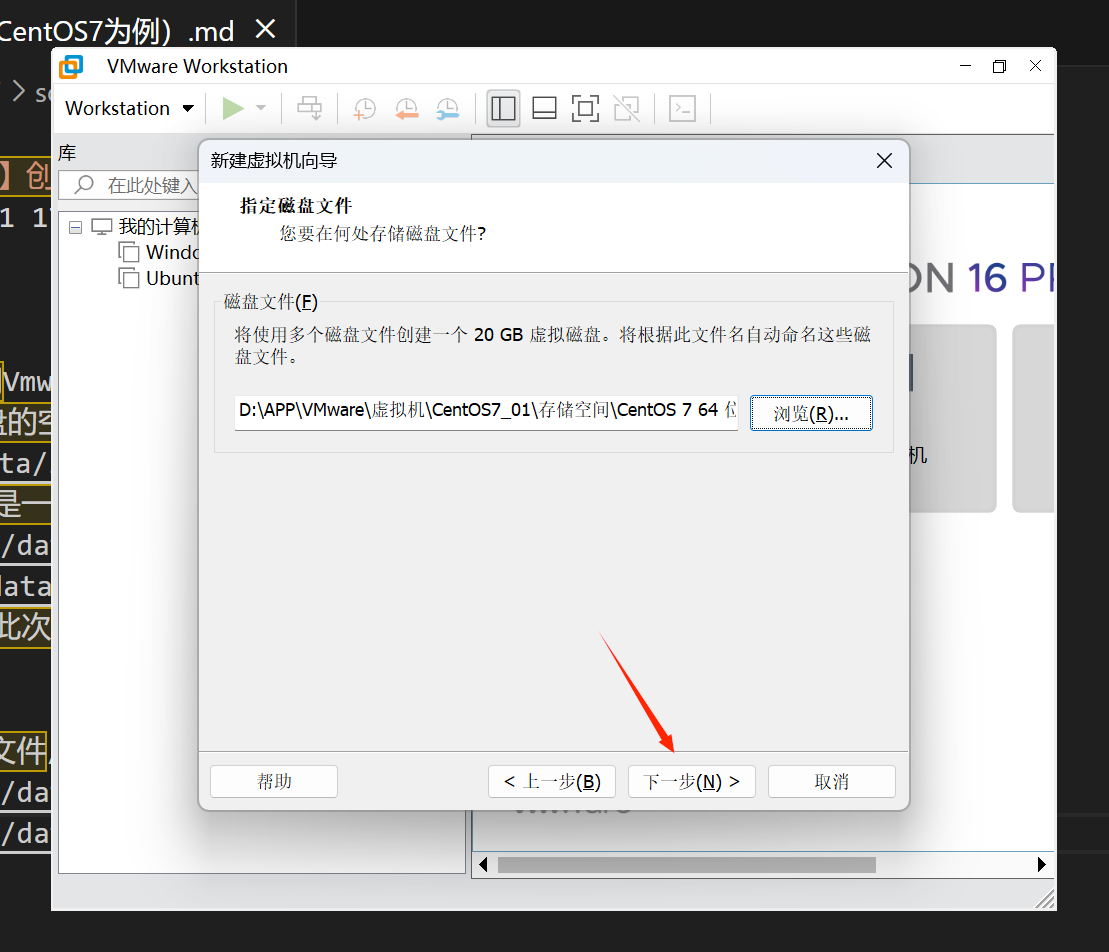Minimize the VMware Workstation window

[965, 66]
